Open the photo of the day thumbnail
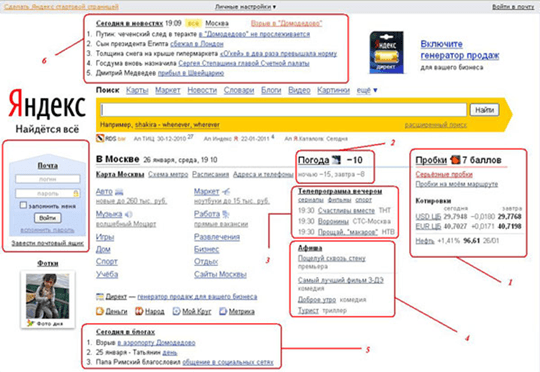Image resolution: width=540 pixels, height=372 pixels. click(x=48, y=296)
